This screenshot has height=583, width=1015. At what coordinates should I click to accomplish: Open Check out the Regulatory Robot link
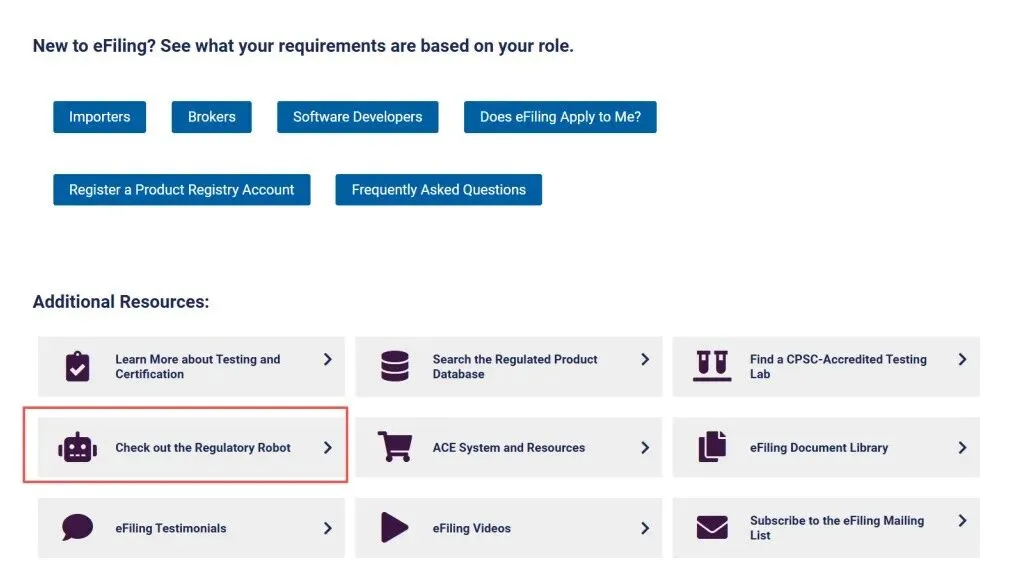click(x=203, y=448)
